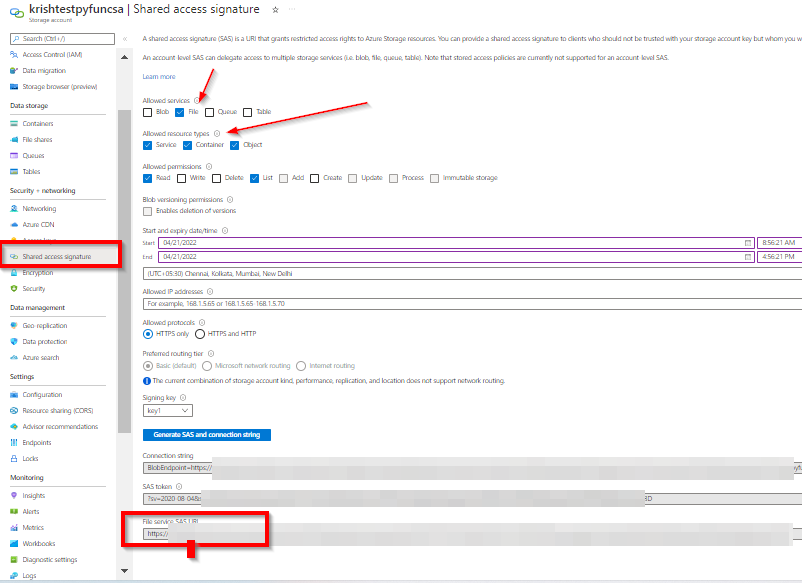
Task: Click the info icon beside Signing key
Action: (183, 398)
